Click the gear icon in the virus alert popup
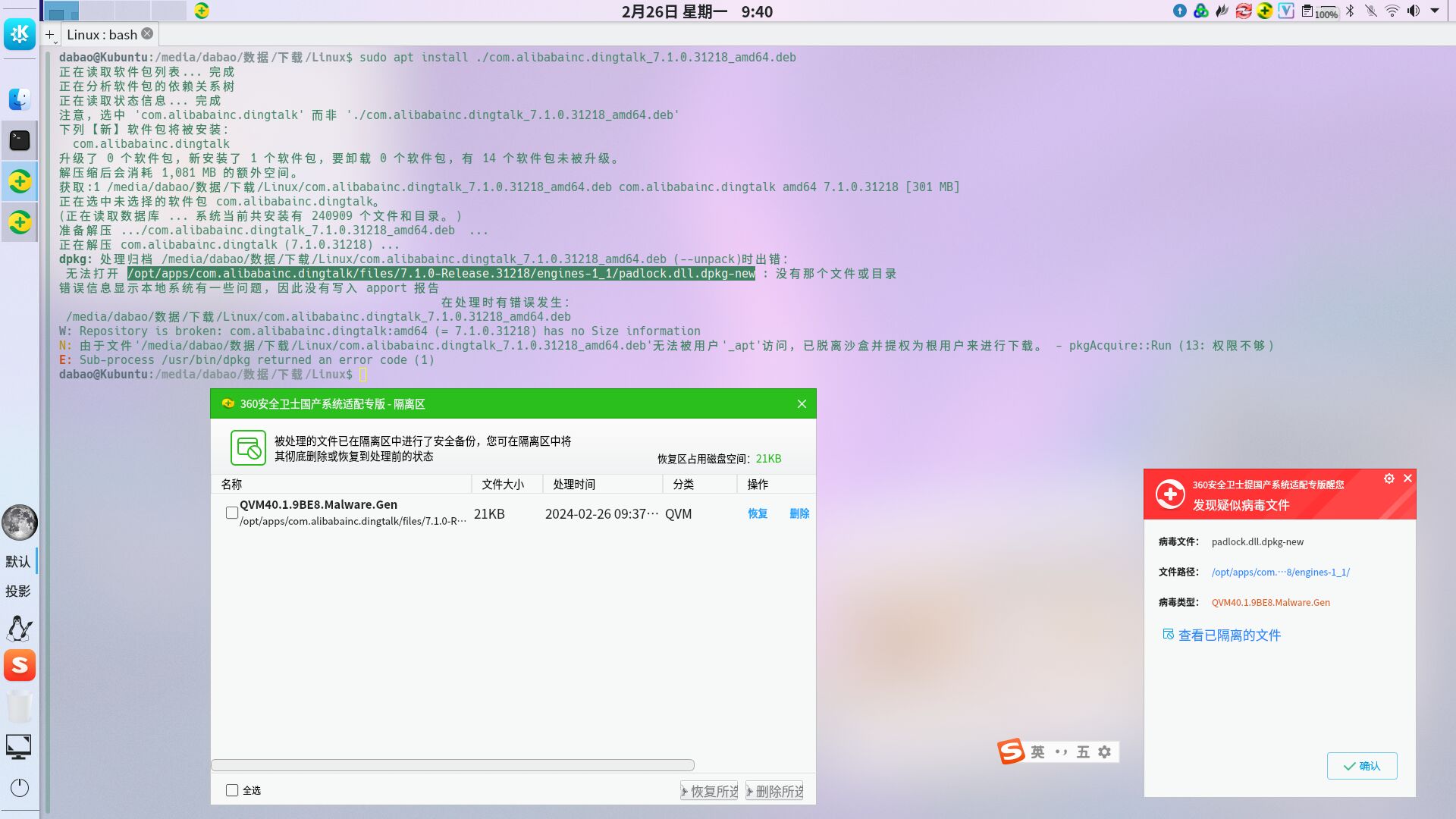This screenshot has height=819, width=1456. pos(1389,479)
